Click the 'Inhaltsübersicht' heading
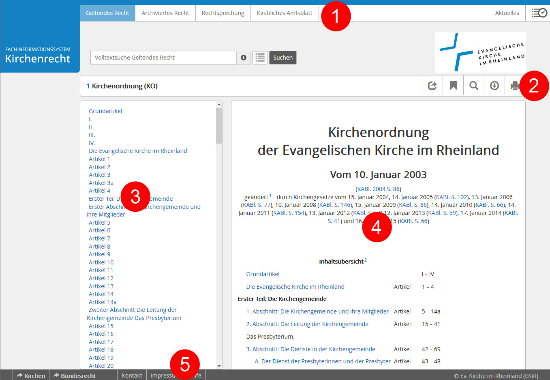This screenshot has height=380, width=550. pos(343,261)
